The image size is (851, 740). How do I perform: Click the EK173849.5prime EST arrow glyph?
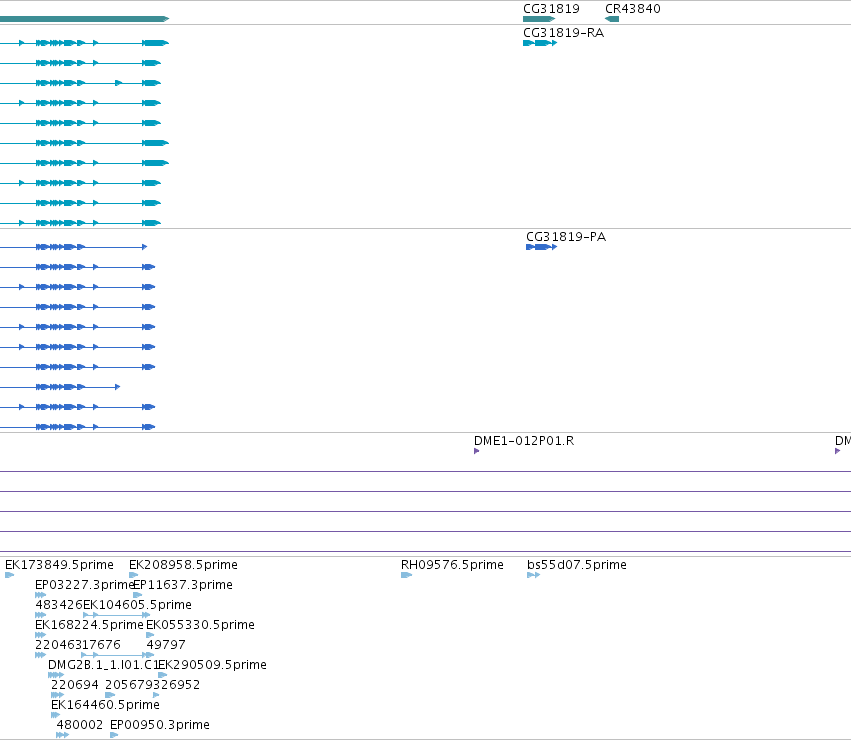(x=9, y=575)
